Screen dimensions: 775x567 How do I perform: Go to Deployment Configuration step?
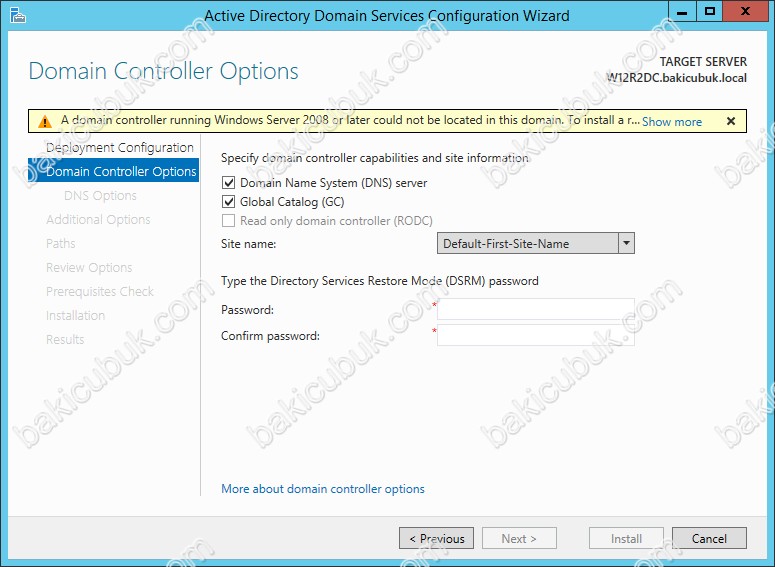[120, 147]
